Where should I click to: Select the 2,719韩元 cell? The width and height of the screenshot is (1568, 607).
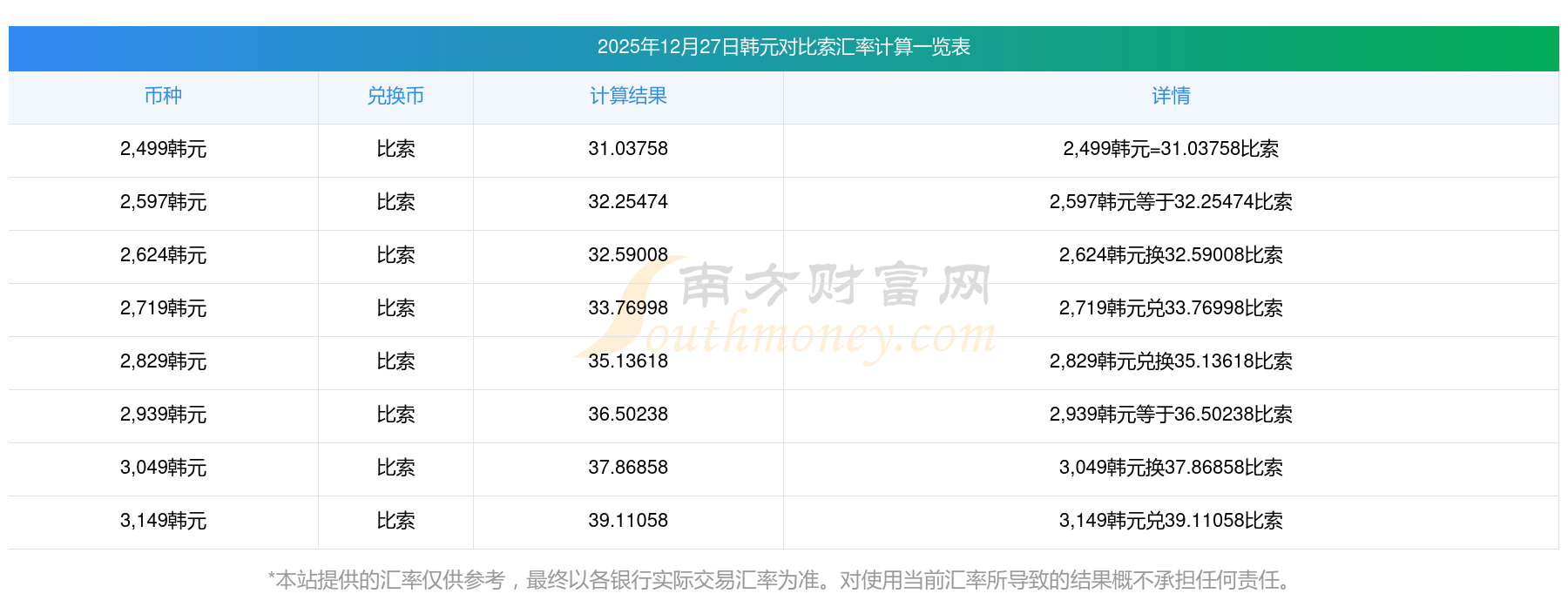coord(163,308)
